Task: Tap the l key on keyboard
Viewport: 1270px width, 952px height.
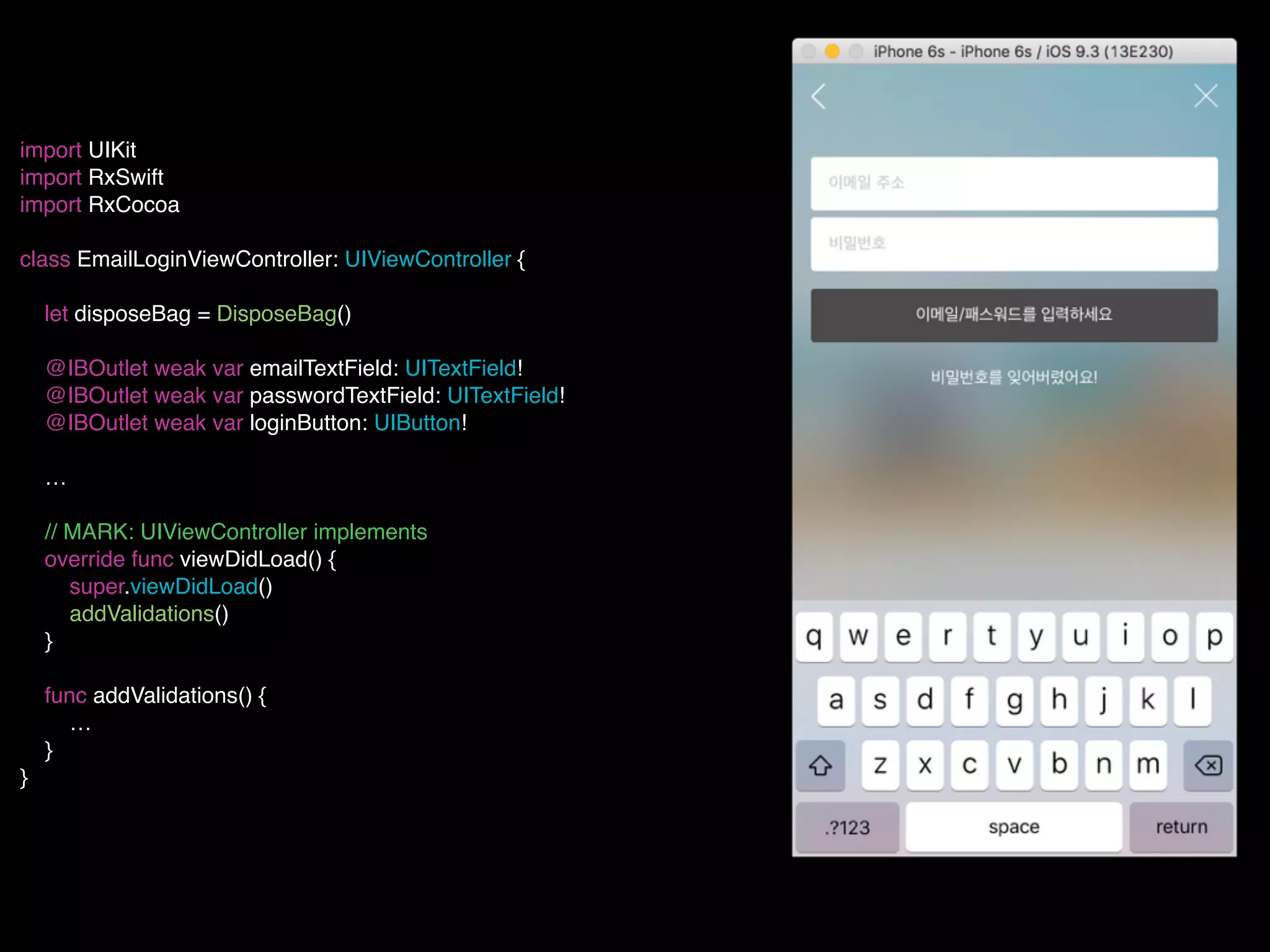Action: [x=1192, y=701]
